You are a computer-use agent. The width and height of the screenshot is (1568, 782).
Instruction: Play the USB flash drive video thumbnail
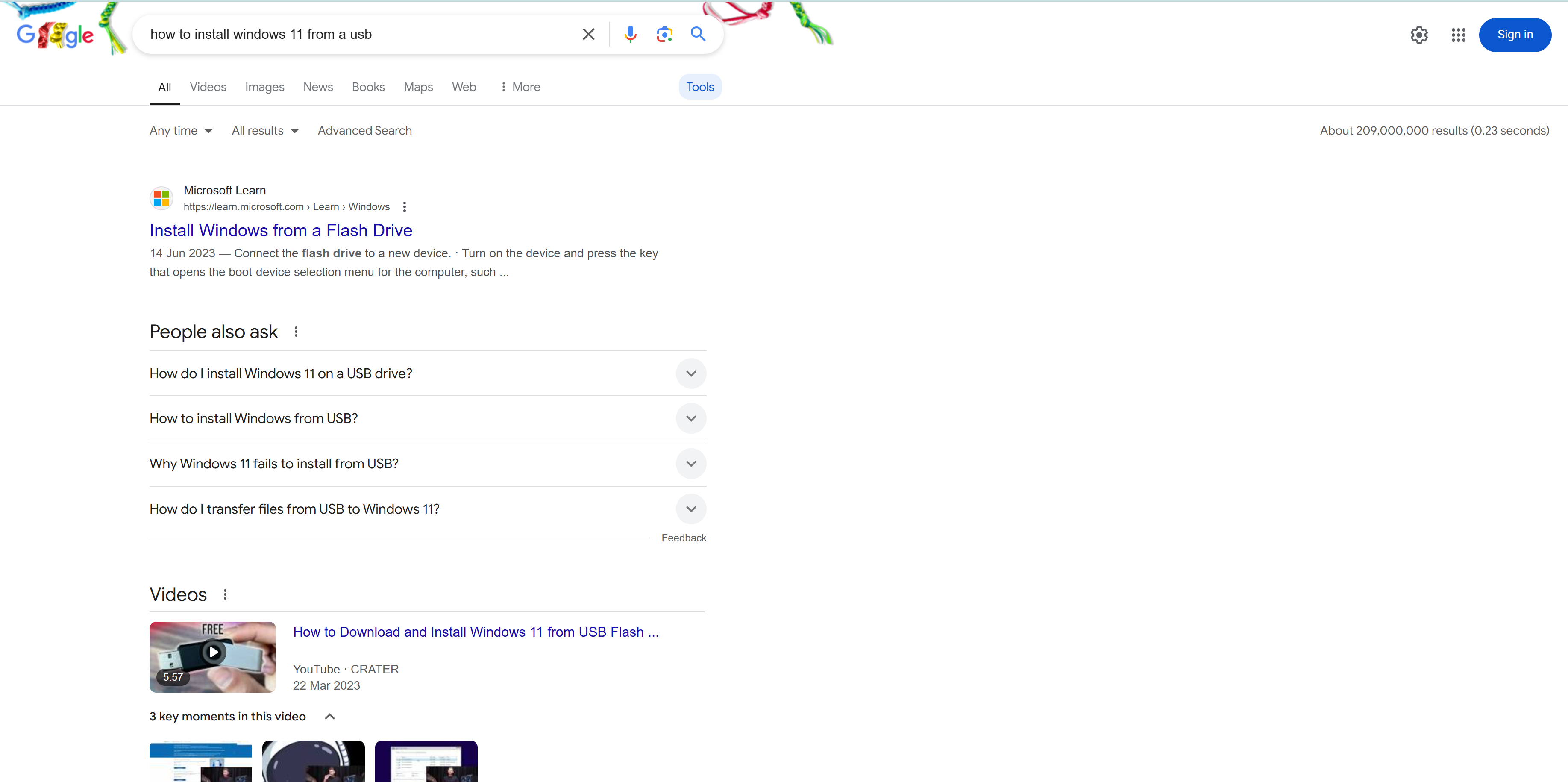coord(212,656)
